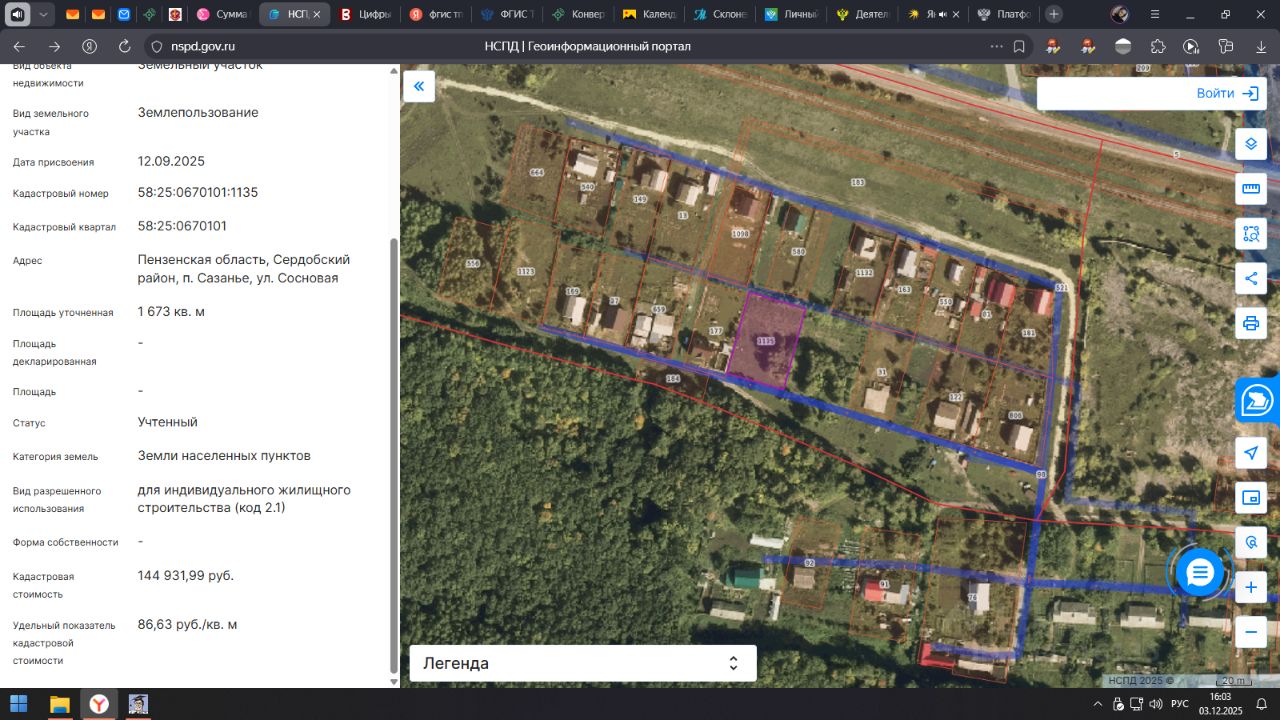
Task: Click the Земли населенных пунктов value
Action: click(x=224, y=456)
